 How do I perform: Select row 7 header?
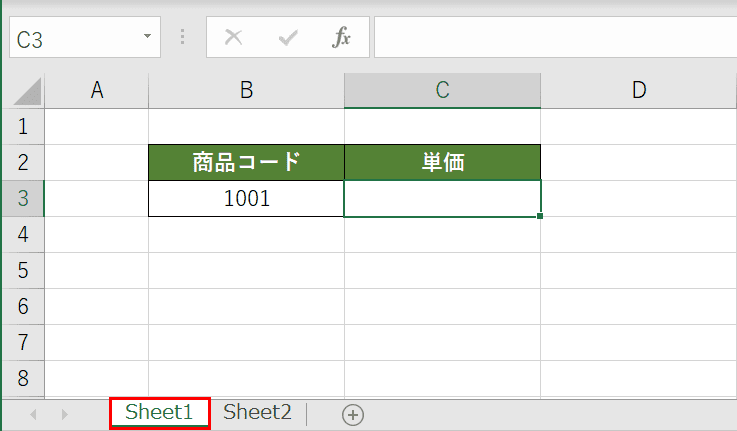pyautogui.click(x=23, y=343)
